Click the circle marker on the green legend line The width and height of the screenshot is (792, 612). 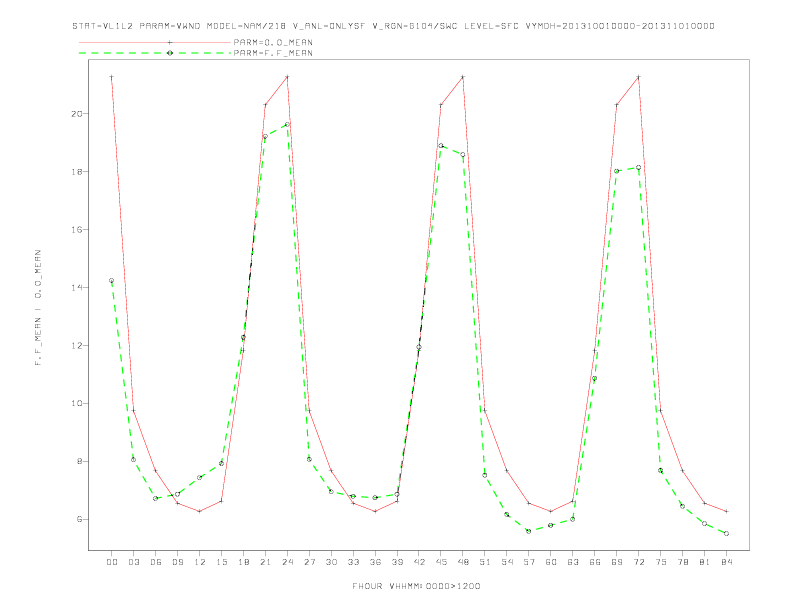[x=170, y=53]
